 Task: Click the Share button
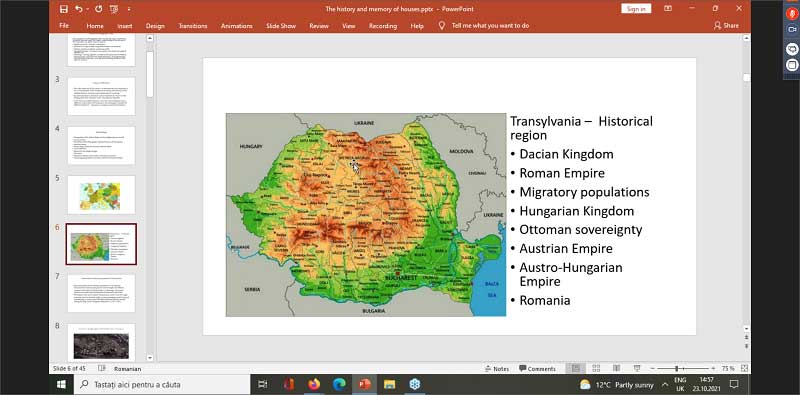(x=726, y=26)
